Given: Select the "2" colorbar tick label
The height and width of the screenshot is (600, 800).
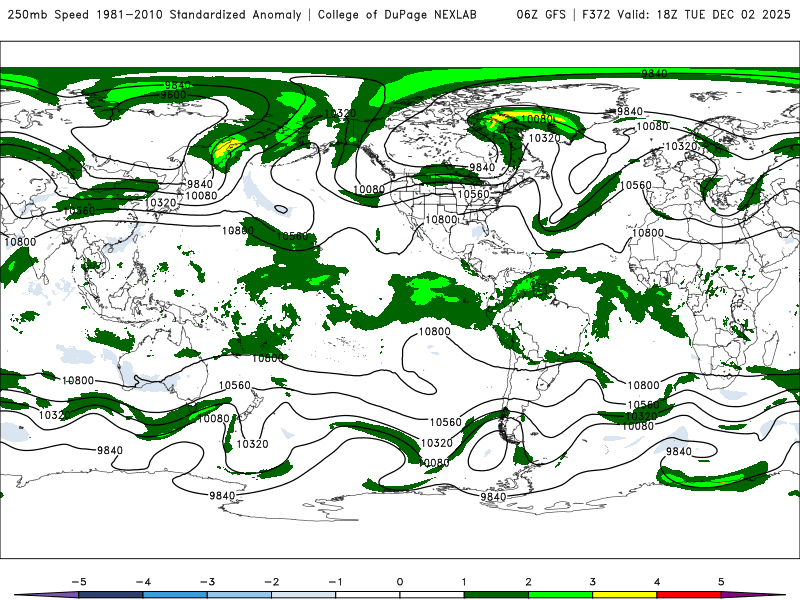Looking at the screenshot, I should click(x=528, y=582).
